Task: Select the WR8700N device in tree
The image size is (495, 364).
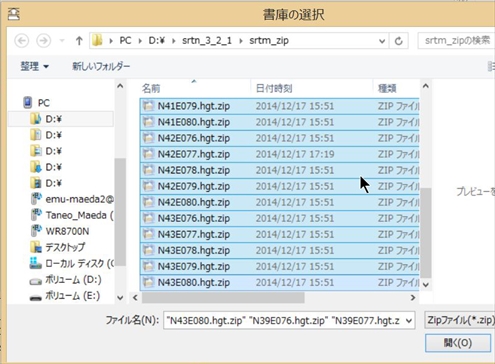Action: (x=67, y=231)
